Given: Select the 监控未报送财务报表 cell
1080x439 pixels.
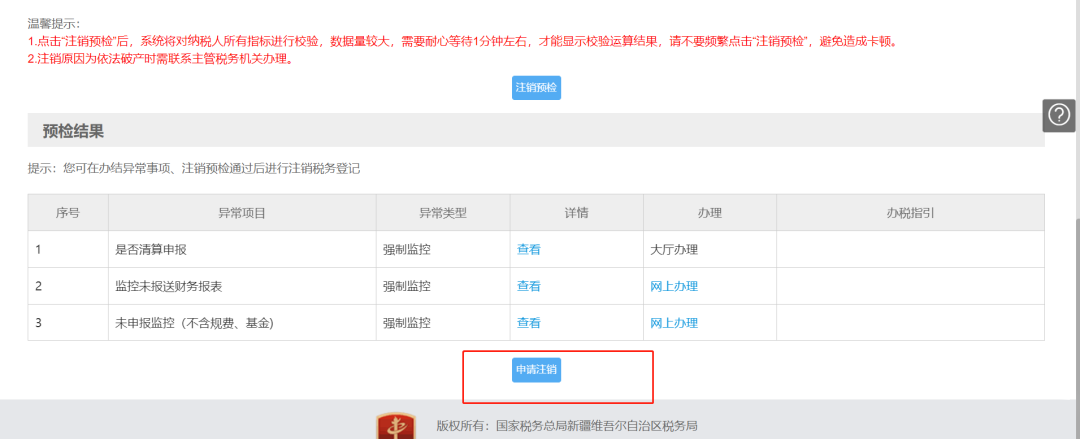Looking at the screenshot, I should coord(242,286).
